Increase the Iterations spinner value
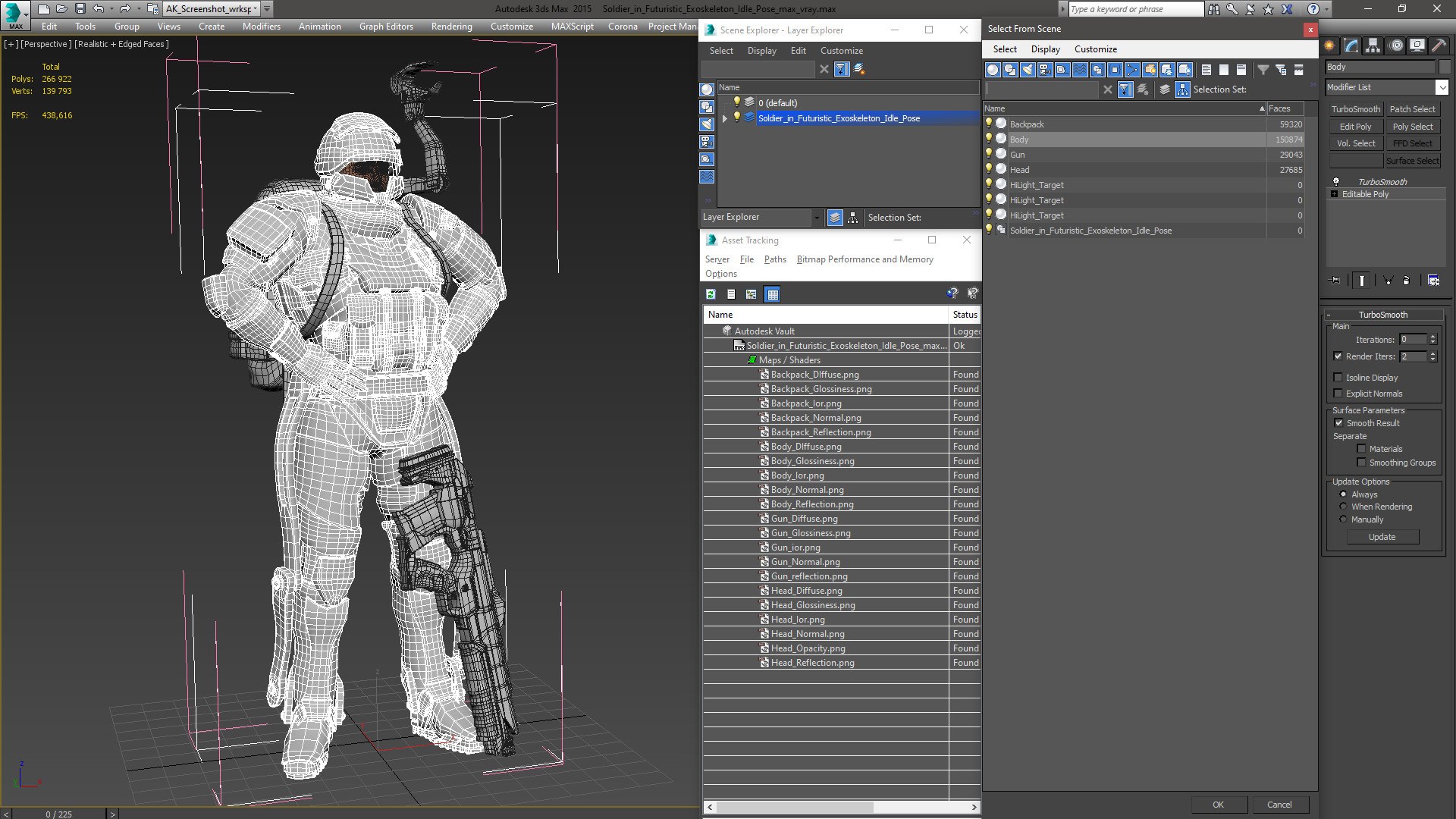Screen dimensions: 1456x819 pyautogui.click(x=1432, y=337)
